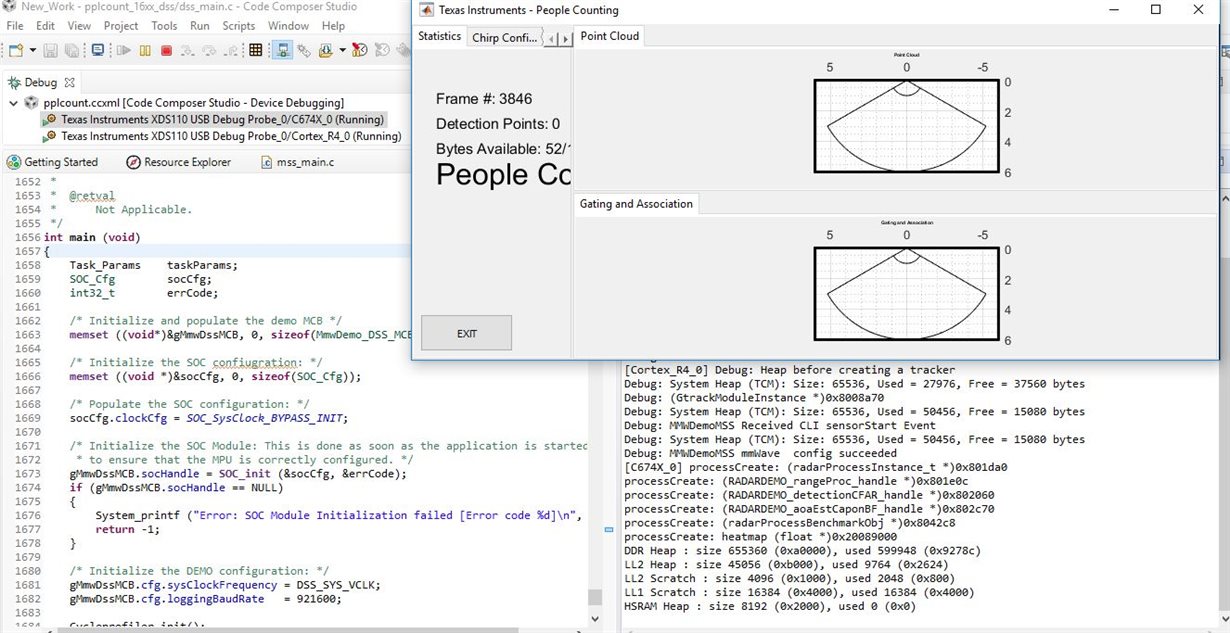Click the Step Over icon
This screenshot has height=633, width=1230.
pos(210,50)
